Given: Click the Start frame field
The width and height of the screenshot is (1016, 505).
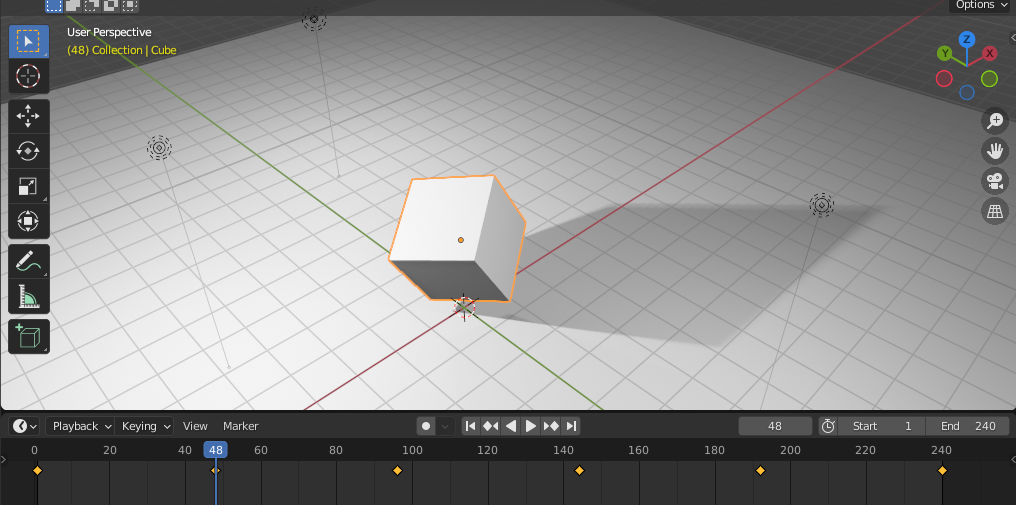Looking at the screenshot, I should (881, 426).
